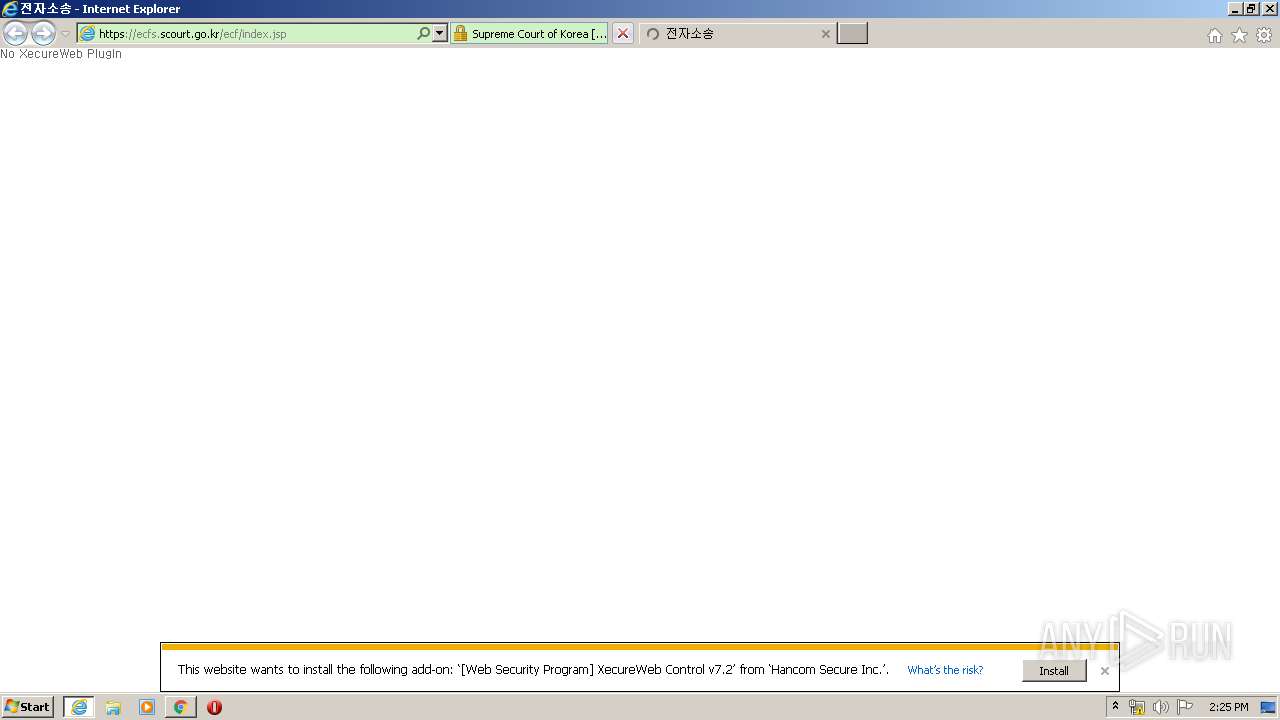Open Windows Explorer folder taskbar icon
Viewport: 1280px width, 720px height.
click(113, 707)
